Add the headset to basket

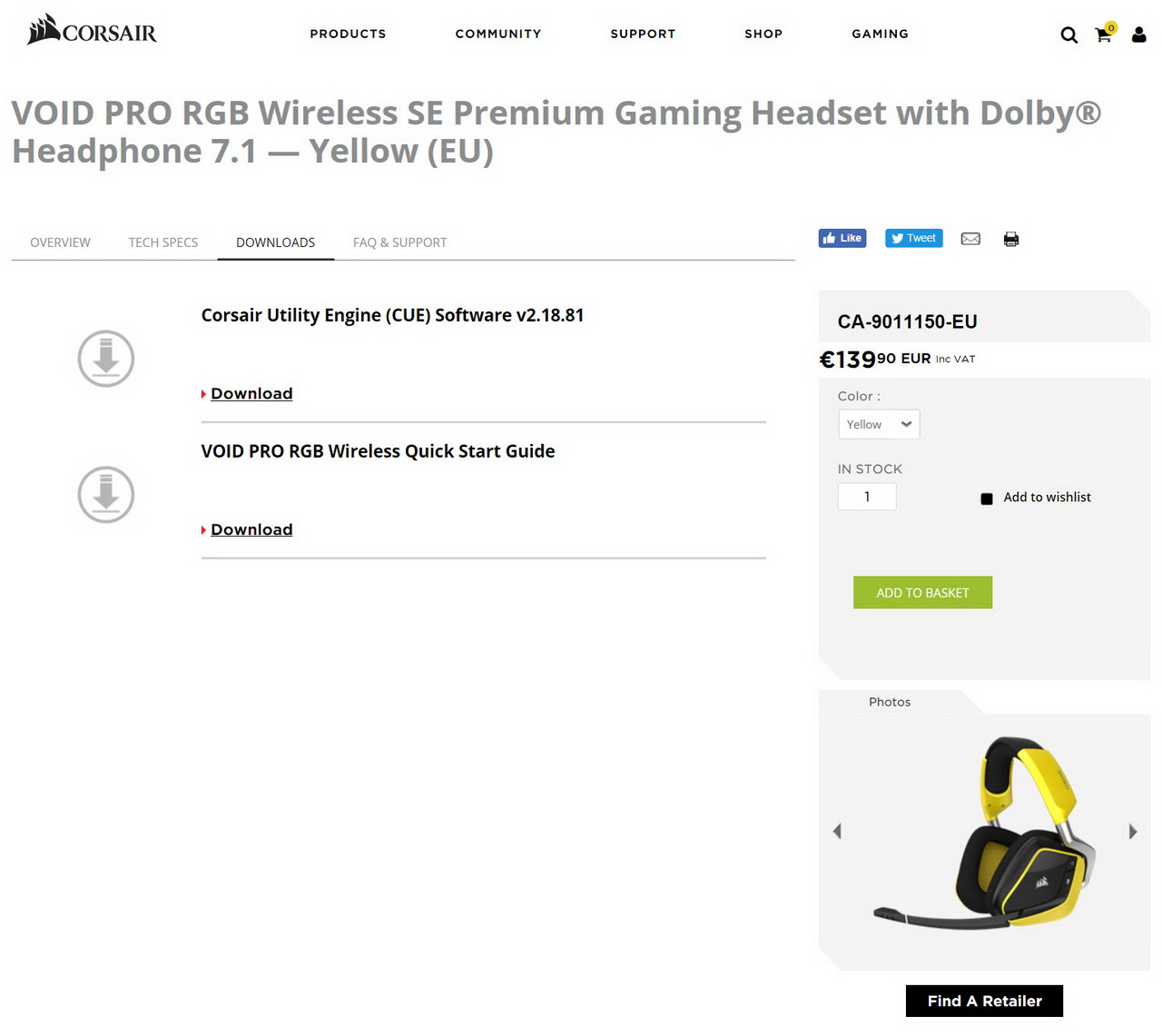coord(922,592)
